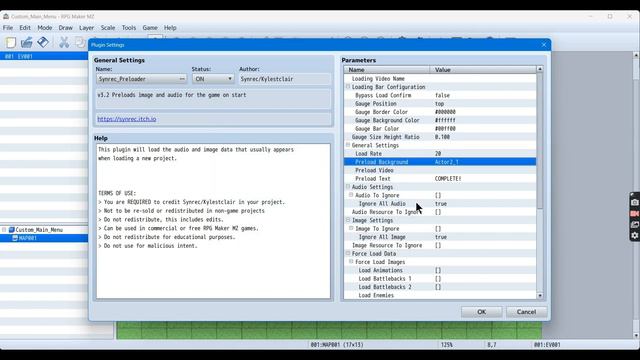Viewport: 640px width, 360px height.
Task: Click the Value column header
Action: 483,70
